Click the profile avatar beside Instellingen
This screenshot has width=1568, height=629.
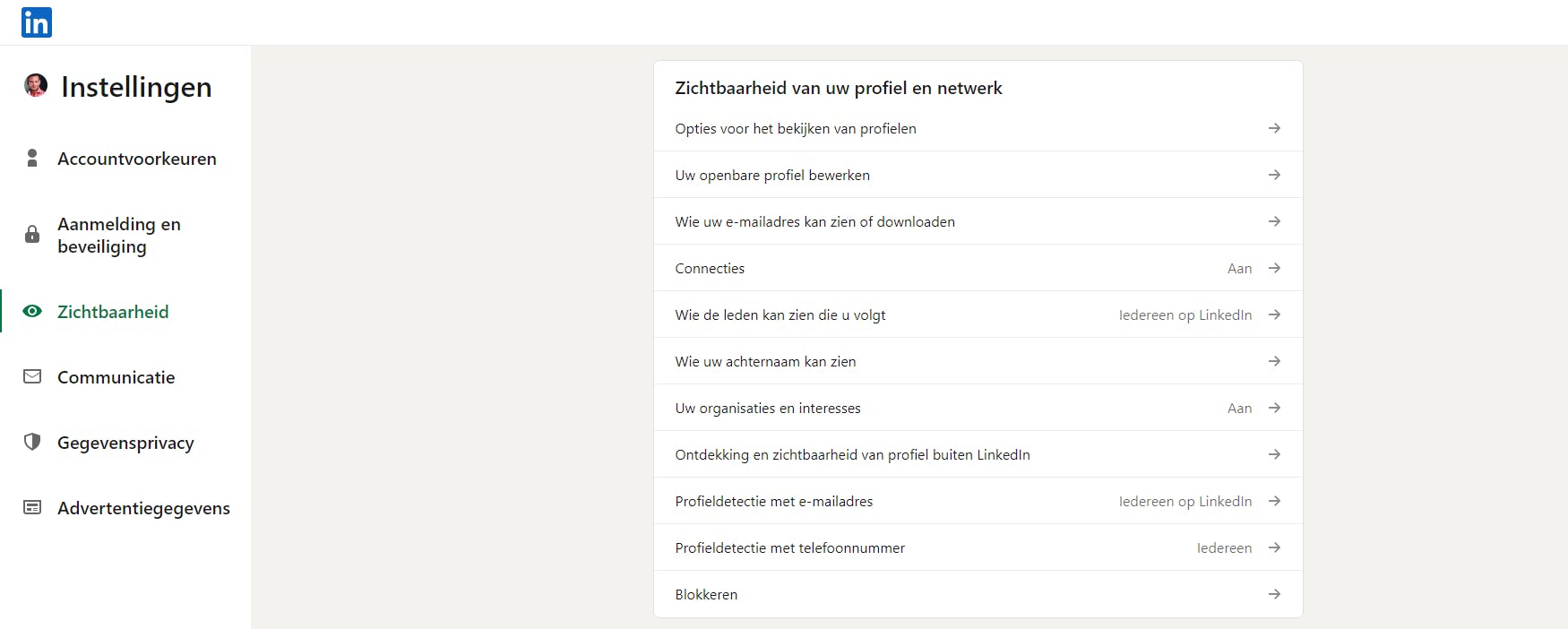pyautogui.click(x=36, y=86)
